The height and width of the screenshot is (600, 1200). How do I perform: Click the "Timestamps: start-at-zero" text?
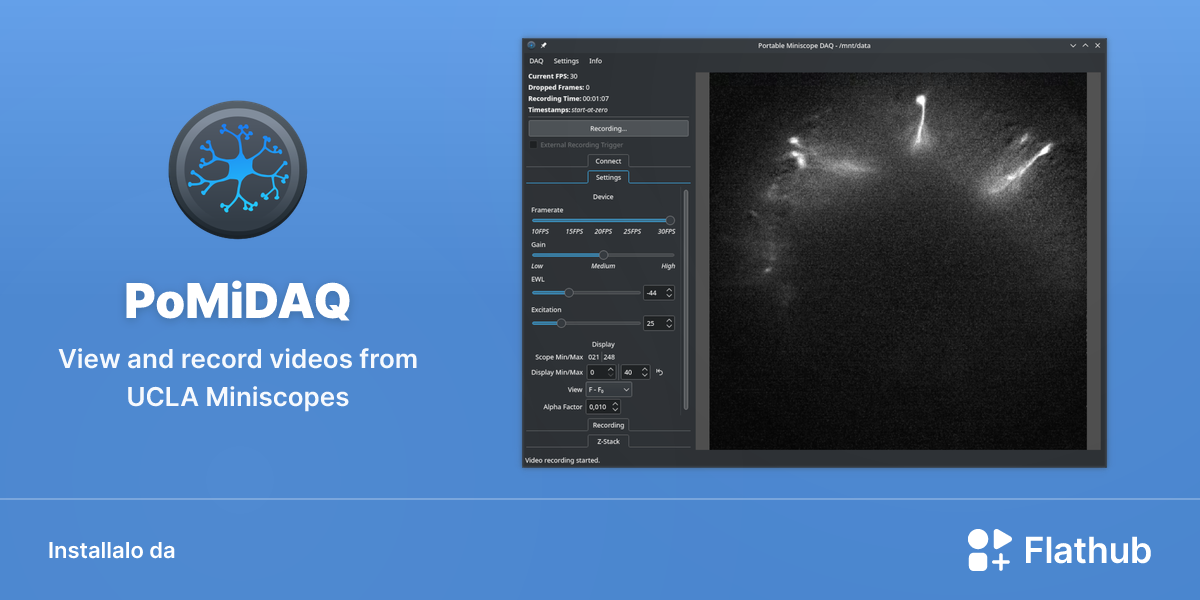click(x=568, y=110)
